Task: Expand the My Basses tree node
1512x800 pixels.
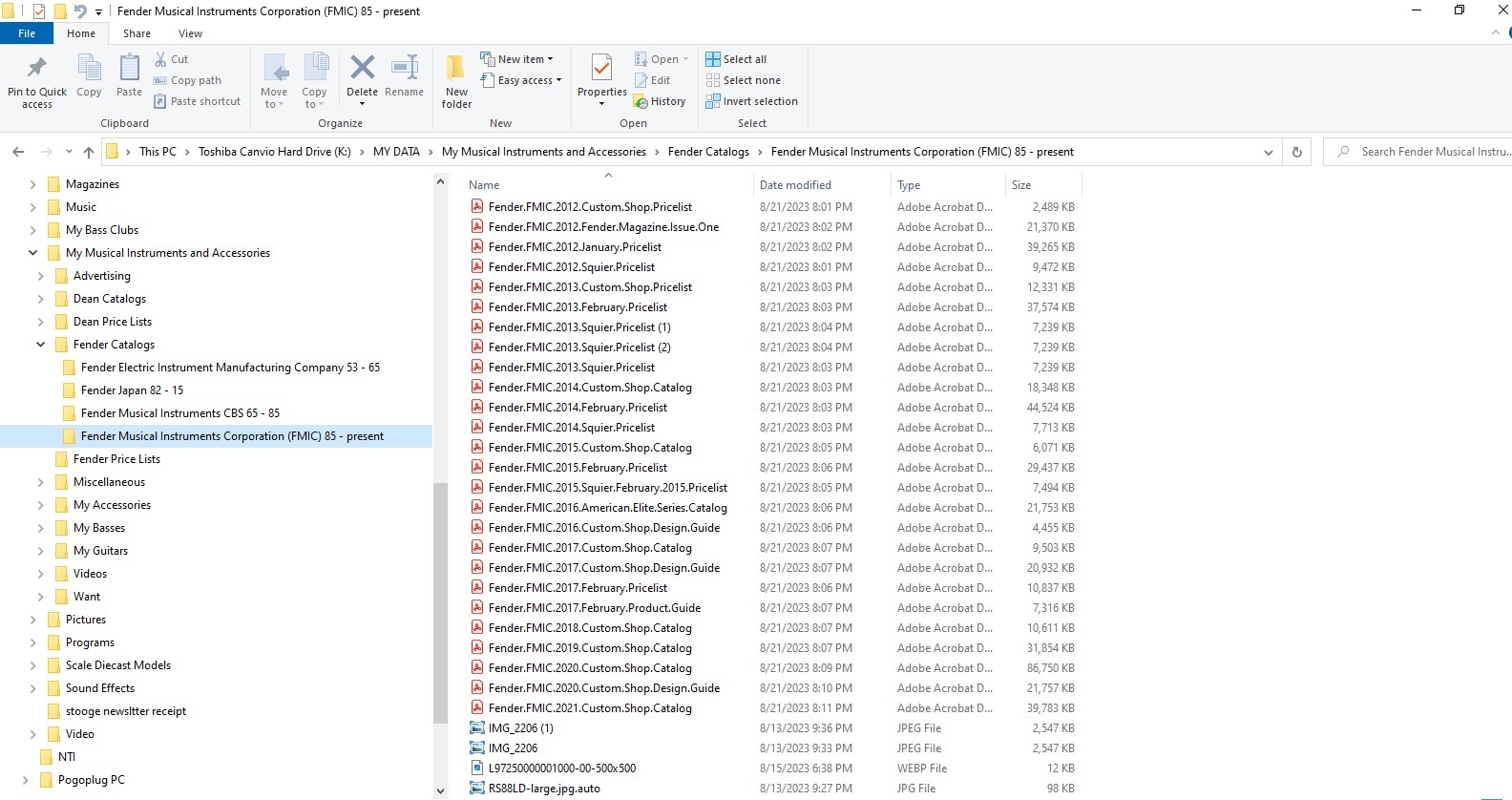Action: pyautogui.click(x=40, y=528)
